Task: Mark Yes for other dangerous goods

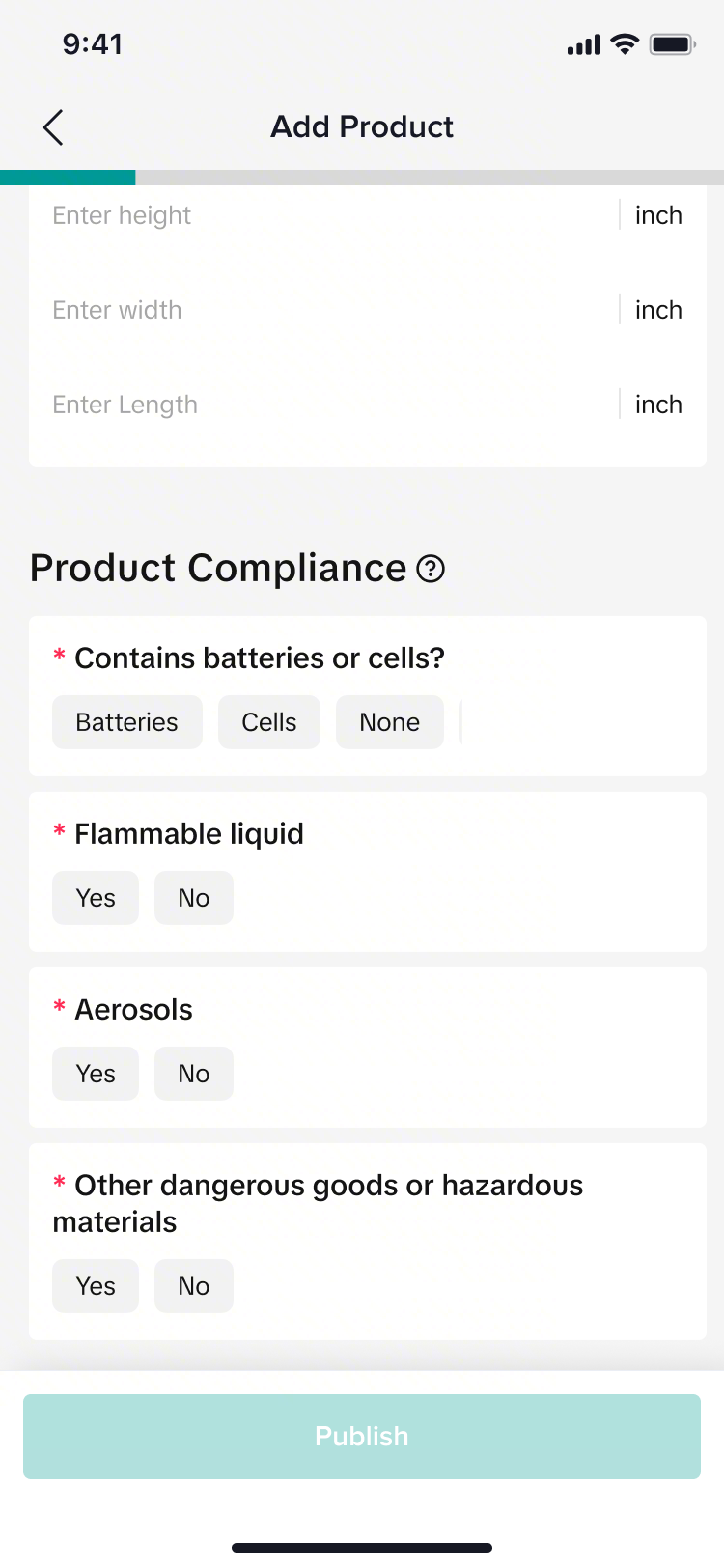Action: pyautogui.click(x=96, y=1286)
